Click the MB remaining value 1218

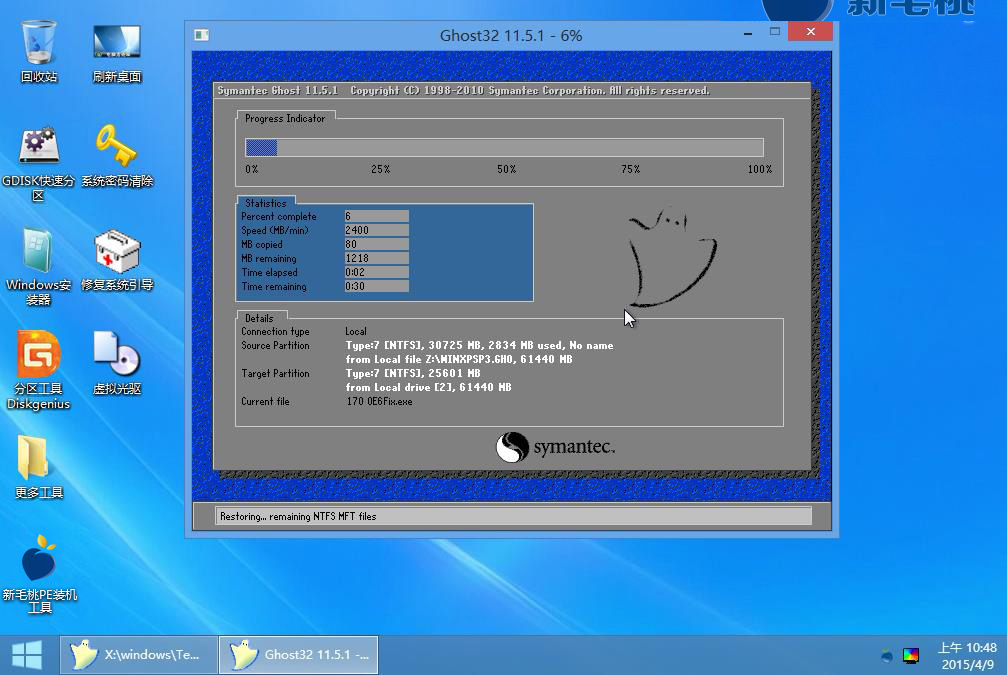[376, 259]
